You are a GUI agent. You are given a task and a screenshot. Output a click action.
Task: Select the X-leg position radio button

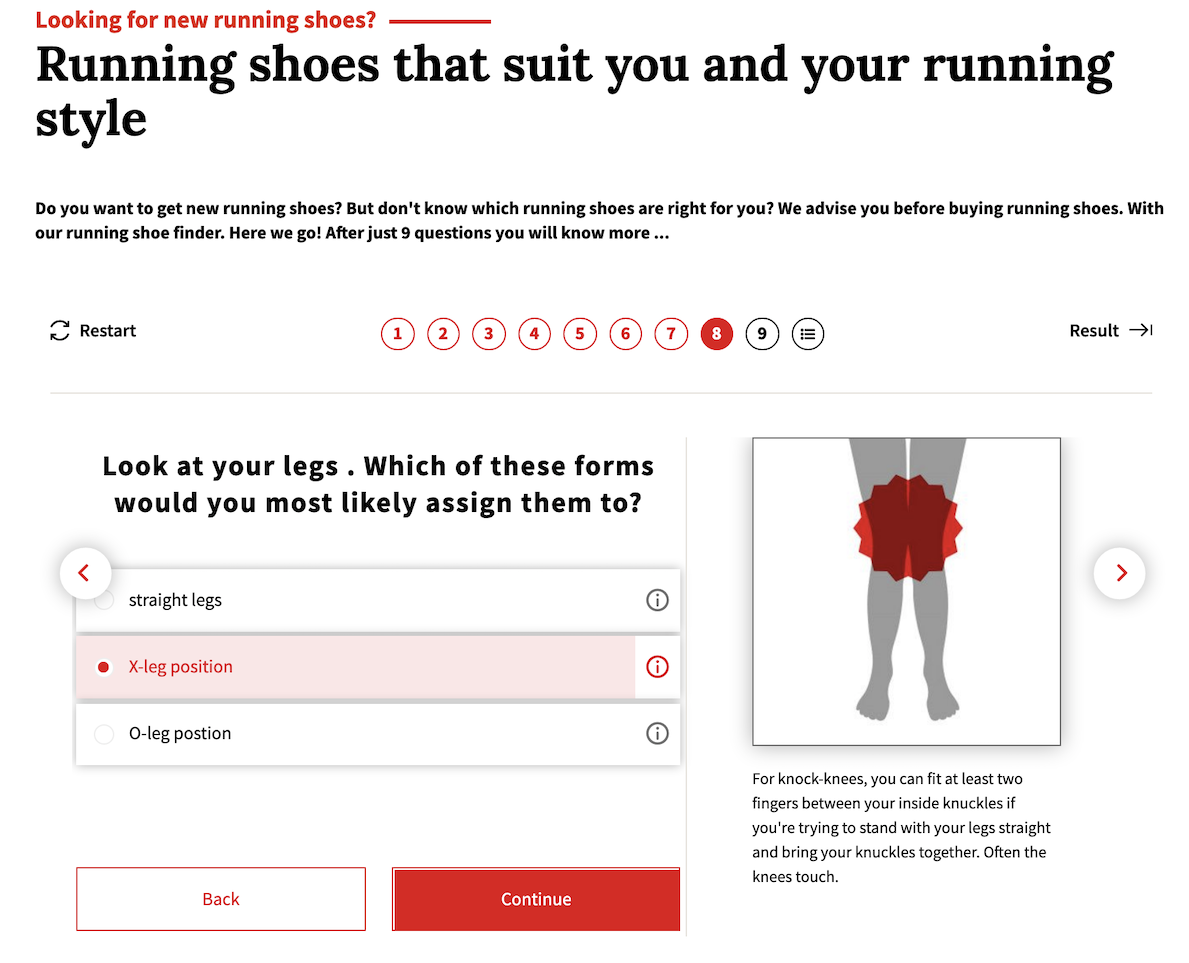coord(104,667)
